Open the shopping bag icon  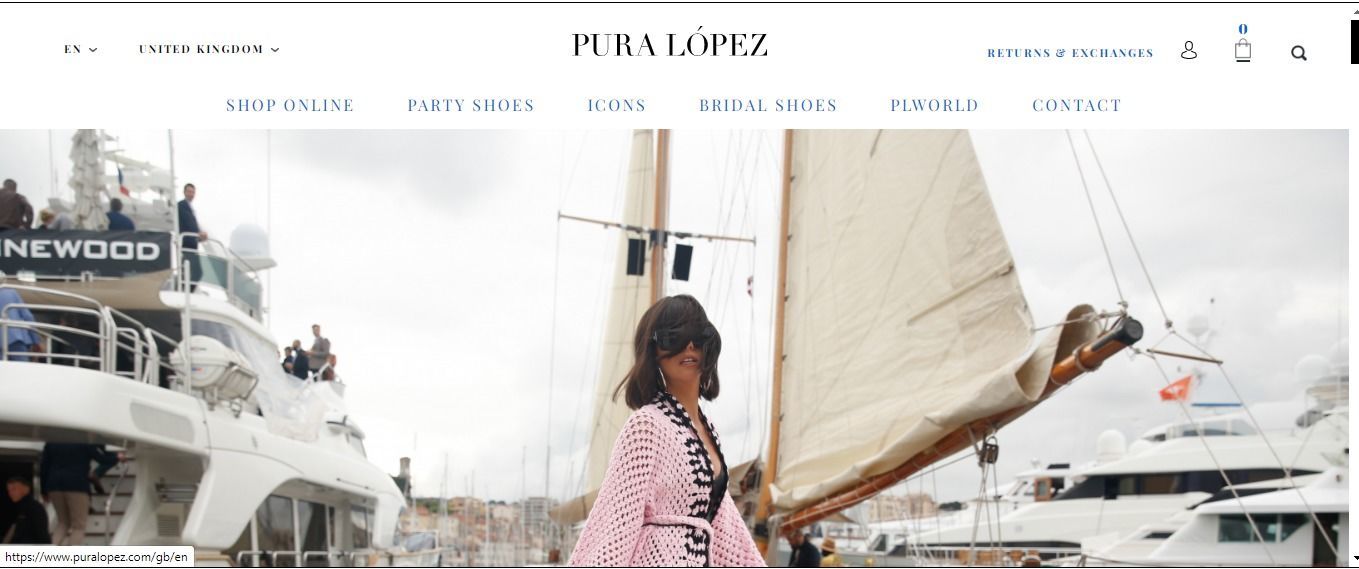(x=1243, y=51)
